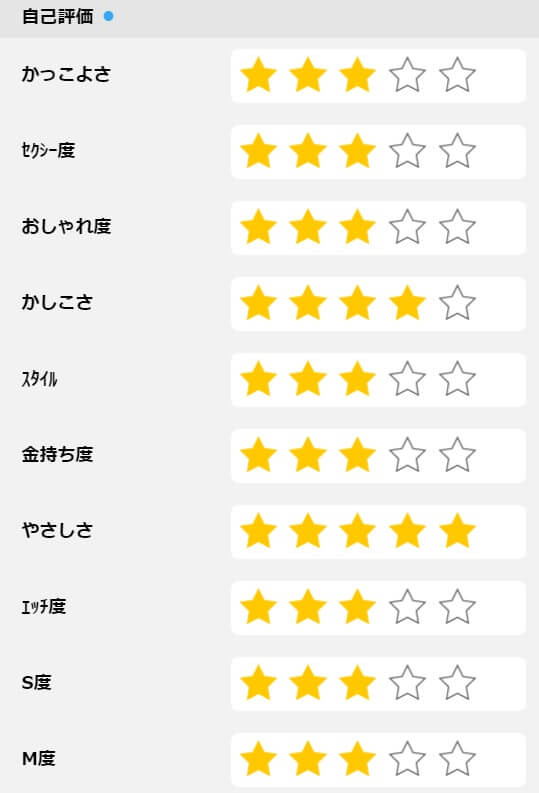
Task: Click the やさしさ label text
Action: point(58,530)
